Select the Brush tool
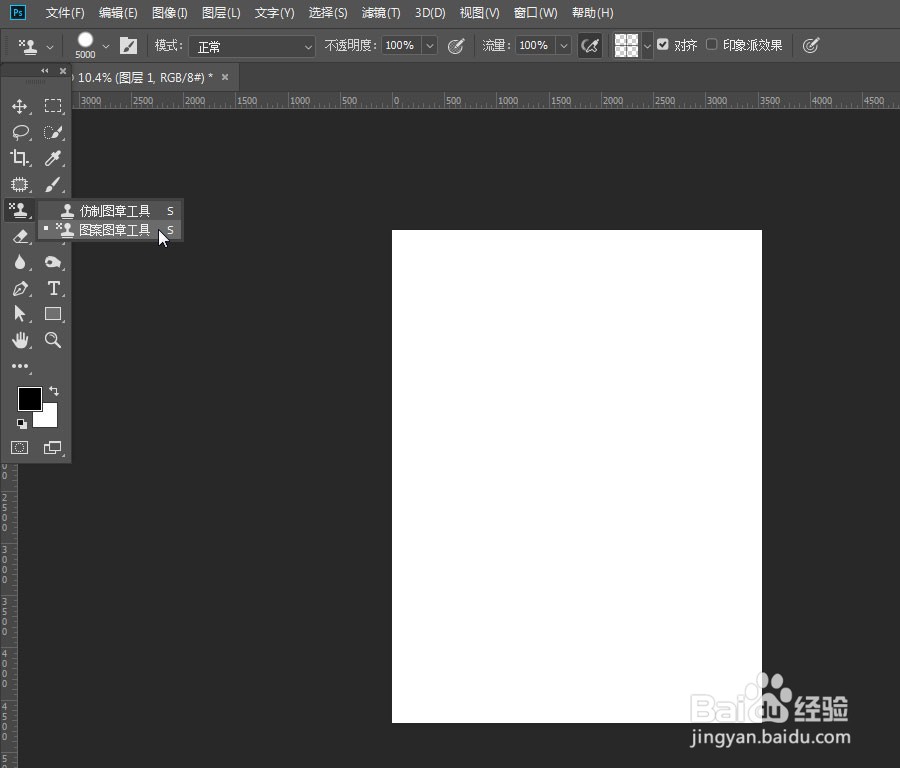This screenshot has width=900, height=768. click(x=53, y=184)
